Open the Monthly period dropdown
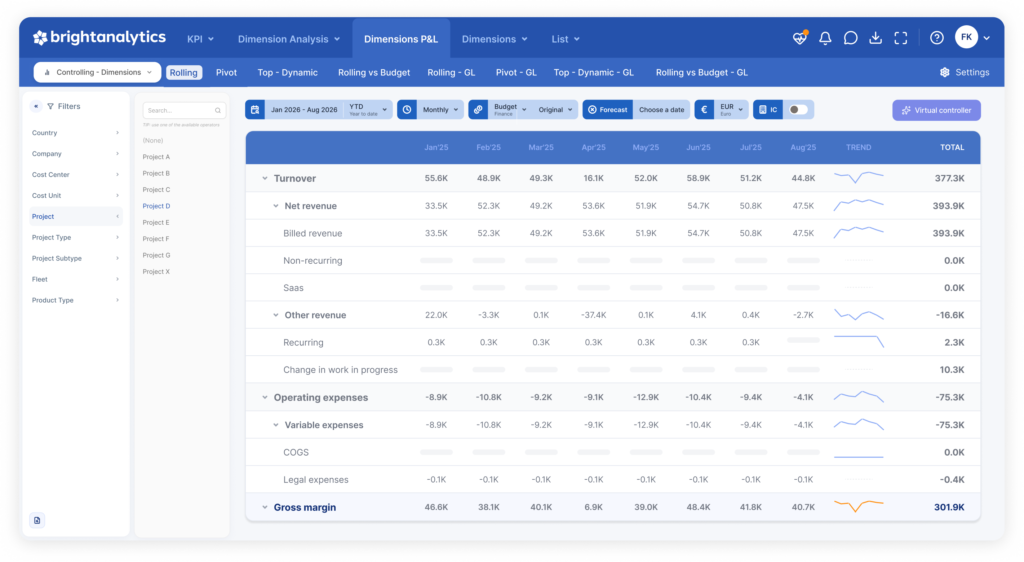This screenshot has height=562, width=1024. tap(440, 110)
